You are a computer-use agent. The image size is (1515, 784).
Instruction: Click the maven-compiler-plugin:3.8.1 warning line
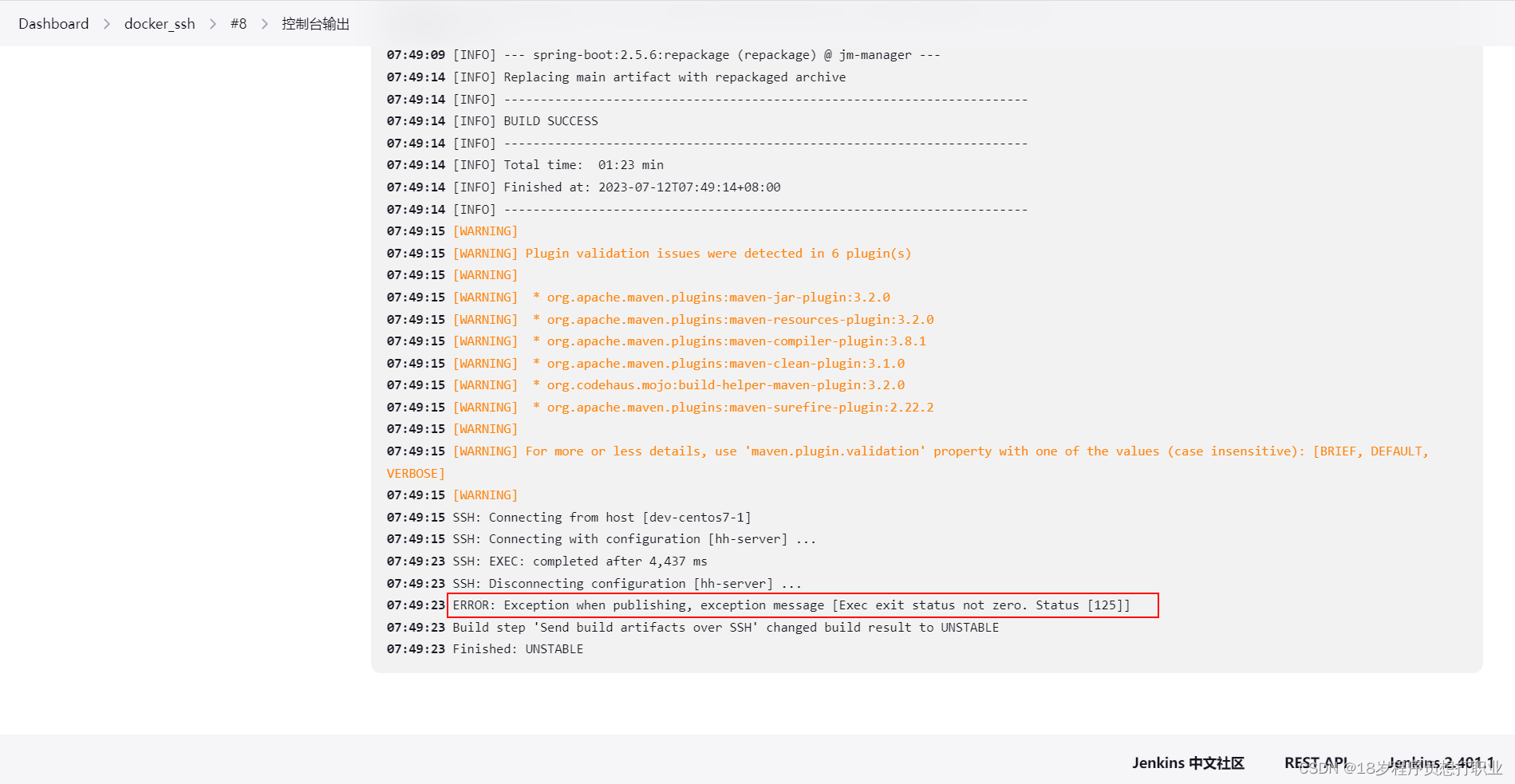point(657,341)
